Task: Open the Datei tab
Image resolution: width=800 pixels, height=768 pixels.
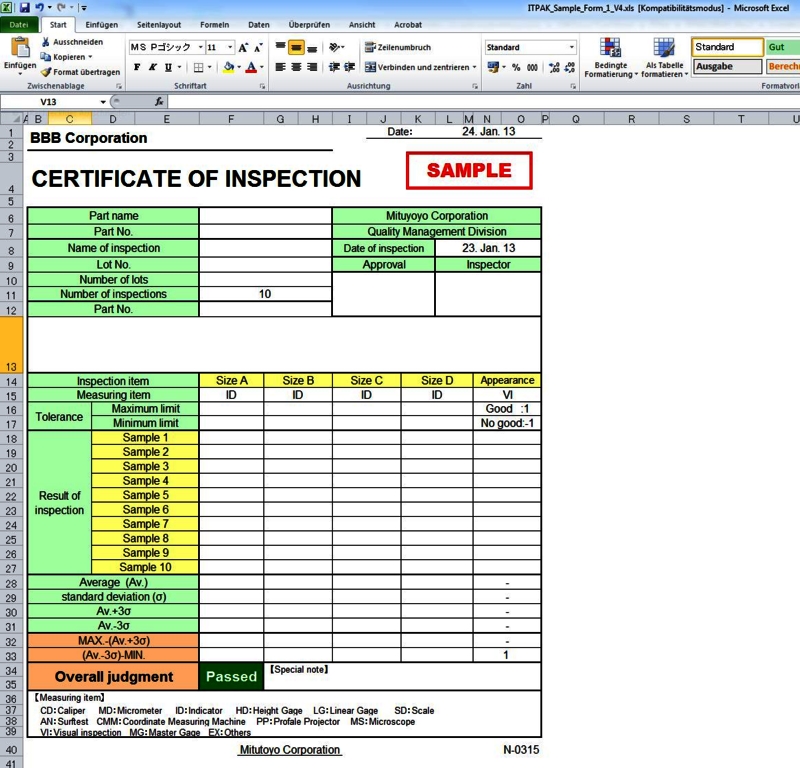Action: pyautogui.click(x=19, y=24)
